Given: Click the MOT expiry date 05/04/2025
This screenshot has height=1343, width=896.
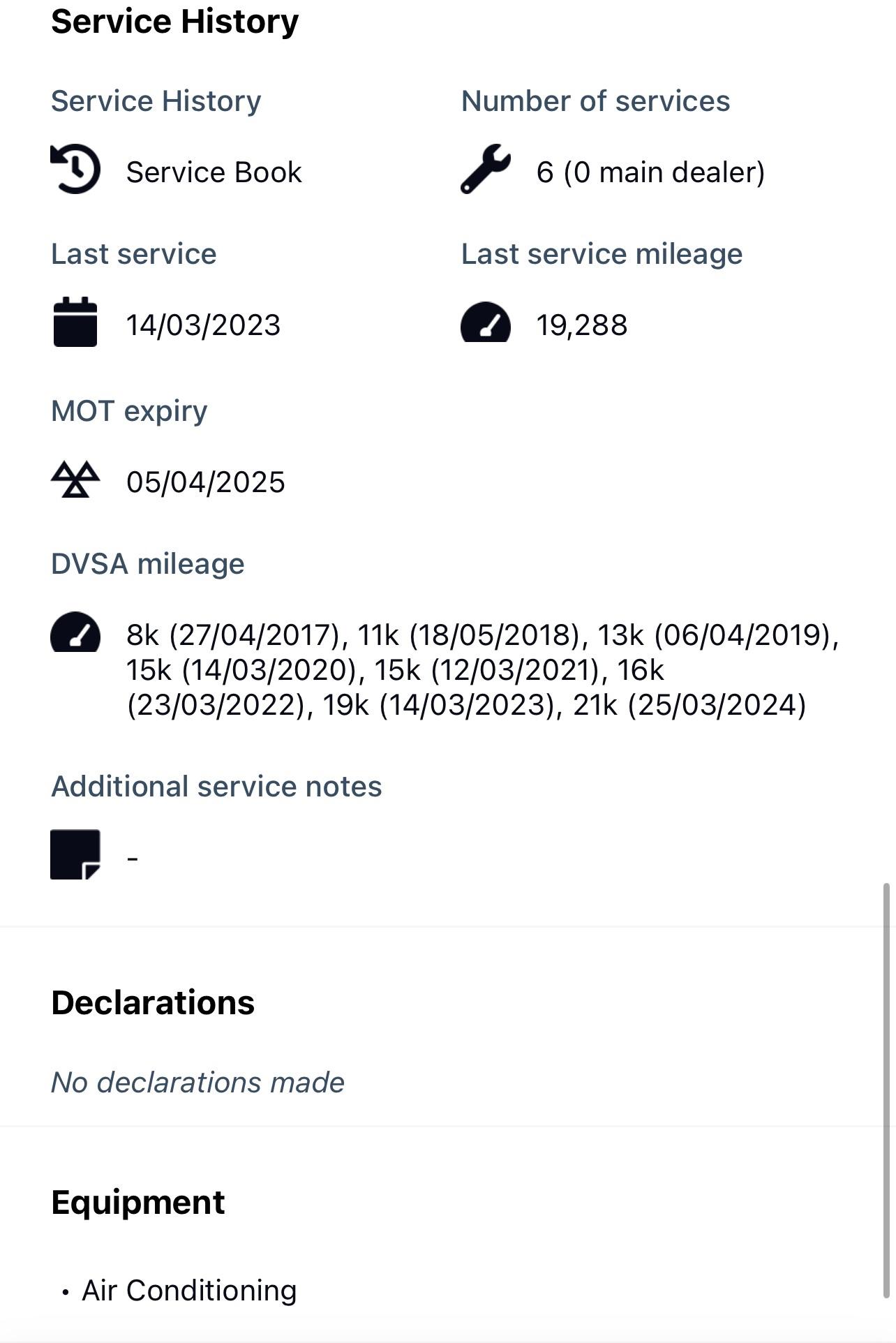Looking at the screenshot, I should [205, 482].
